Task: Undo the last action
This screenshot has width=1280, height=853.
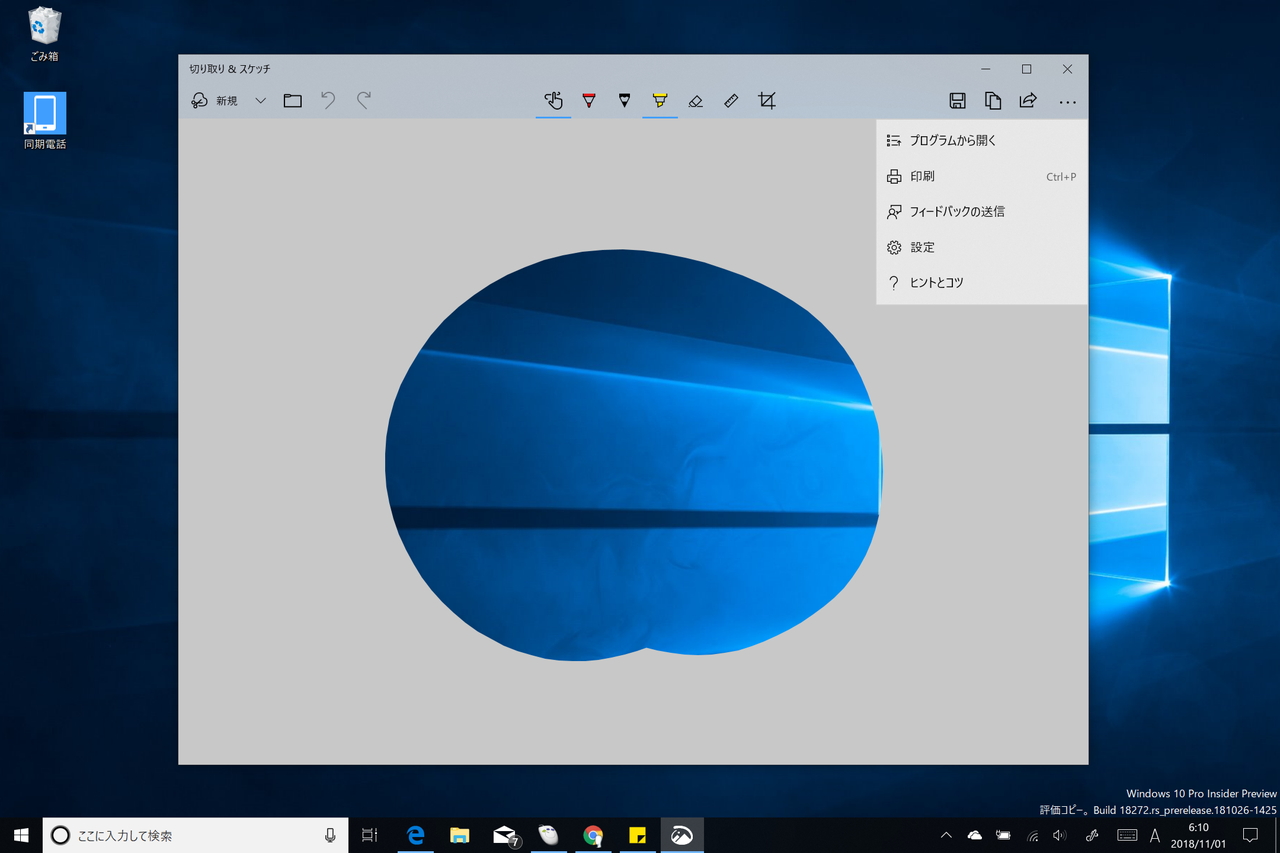Action: coord(328,100)
